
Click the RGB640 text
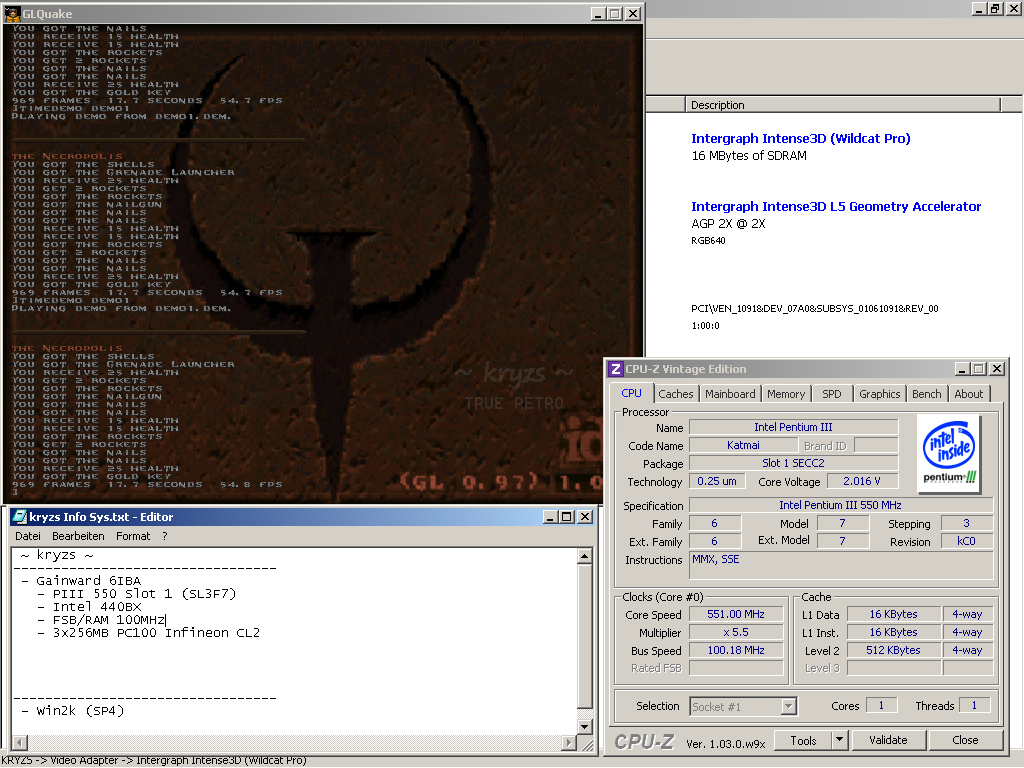tap(708, 240)
